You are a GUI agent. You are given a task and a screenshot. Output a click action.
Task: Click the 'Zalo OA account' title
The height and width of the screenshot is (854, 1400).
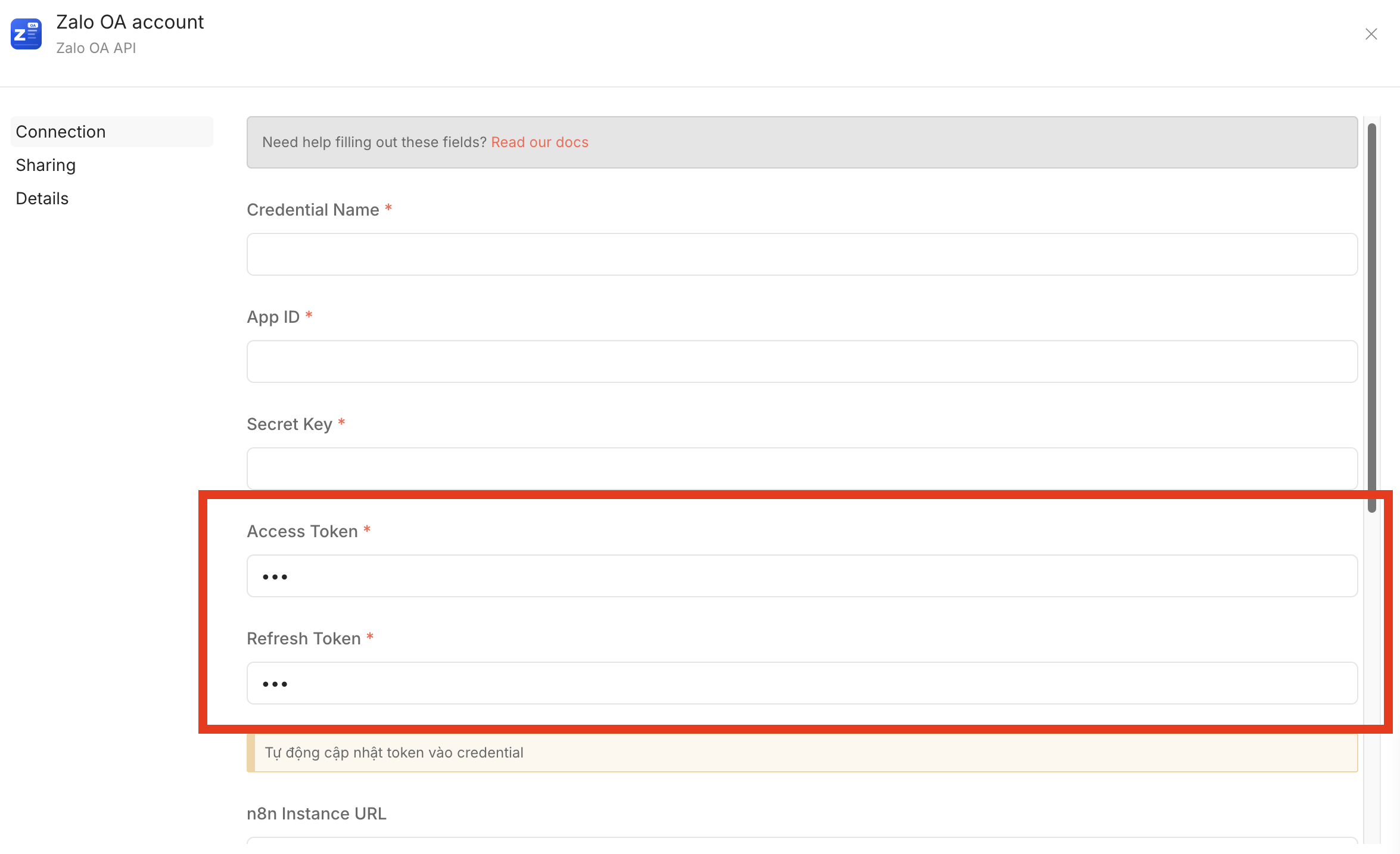click(130, 22)
